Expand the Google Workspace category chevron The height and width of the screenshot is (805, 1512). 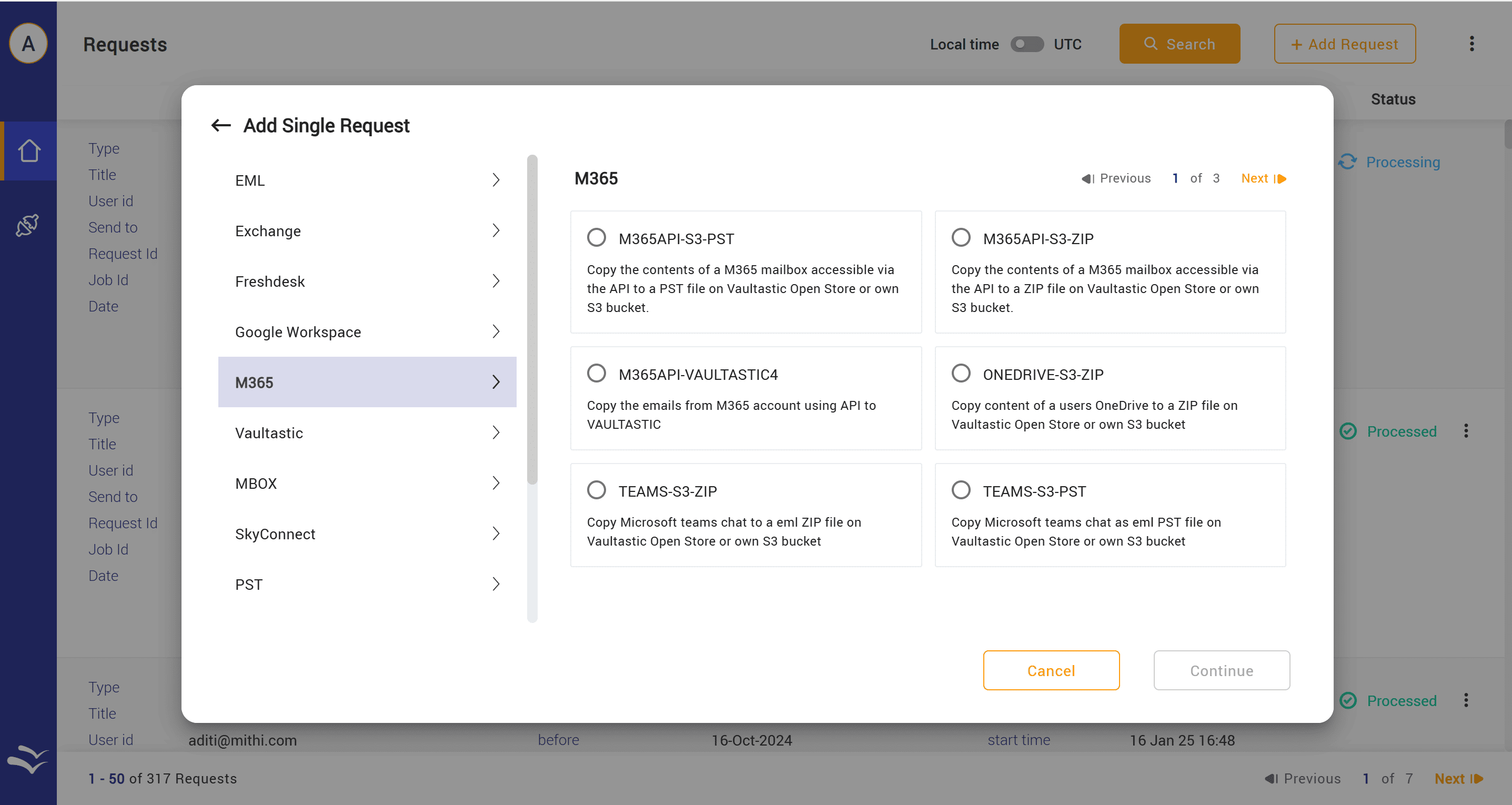point(496,332)
